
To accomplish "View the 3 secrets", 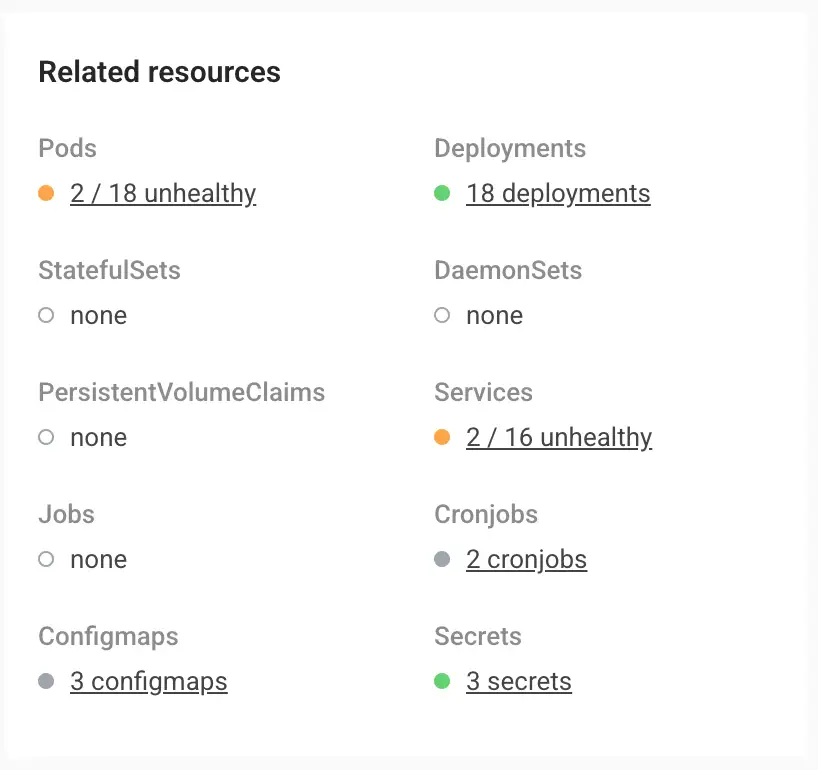I will (519, 681).
